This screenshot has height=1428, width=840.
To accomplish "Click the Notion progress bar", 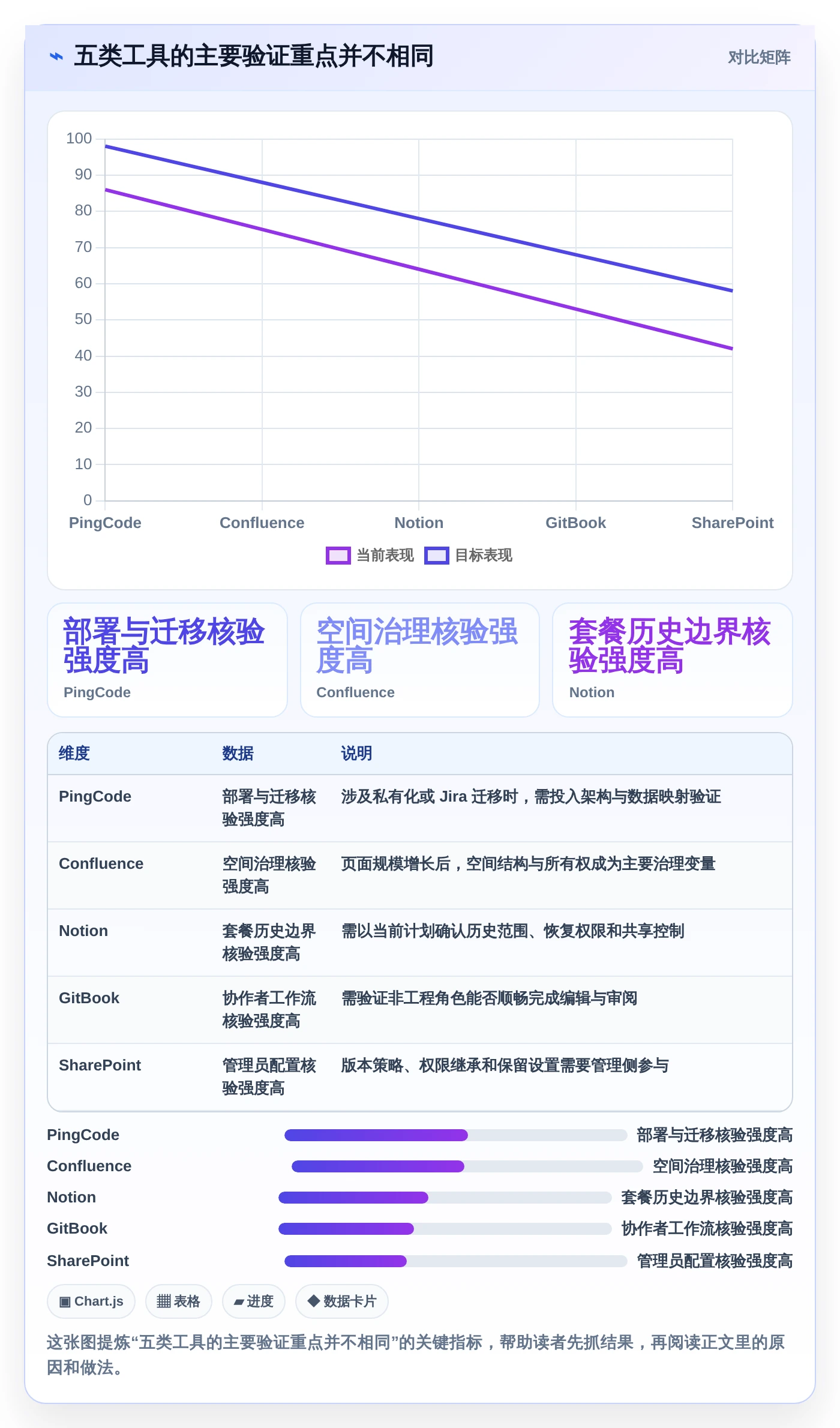I will click(x=445, y=1198).
